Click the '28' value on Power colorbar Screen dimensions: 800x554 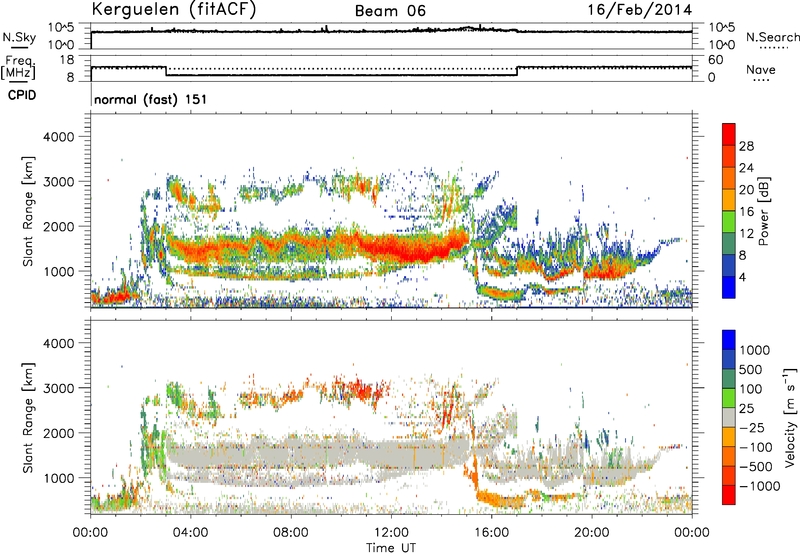746,146
